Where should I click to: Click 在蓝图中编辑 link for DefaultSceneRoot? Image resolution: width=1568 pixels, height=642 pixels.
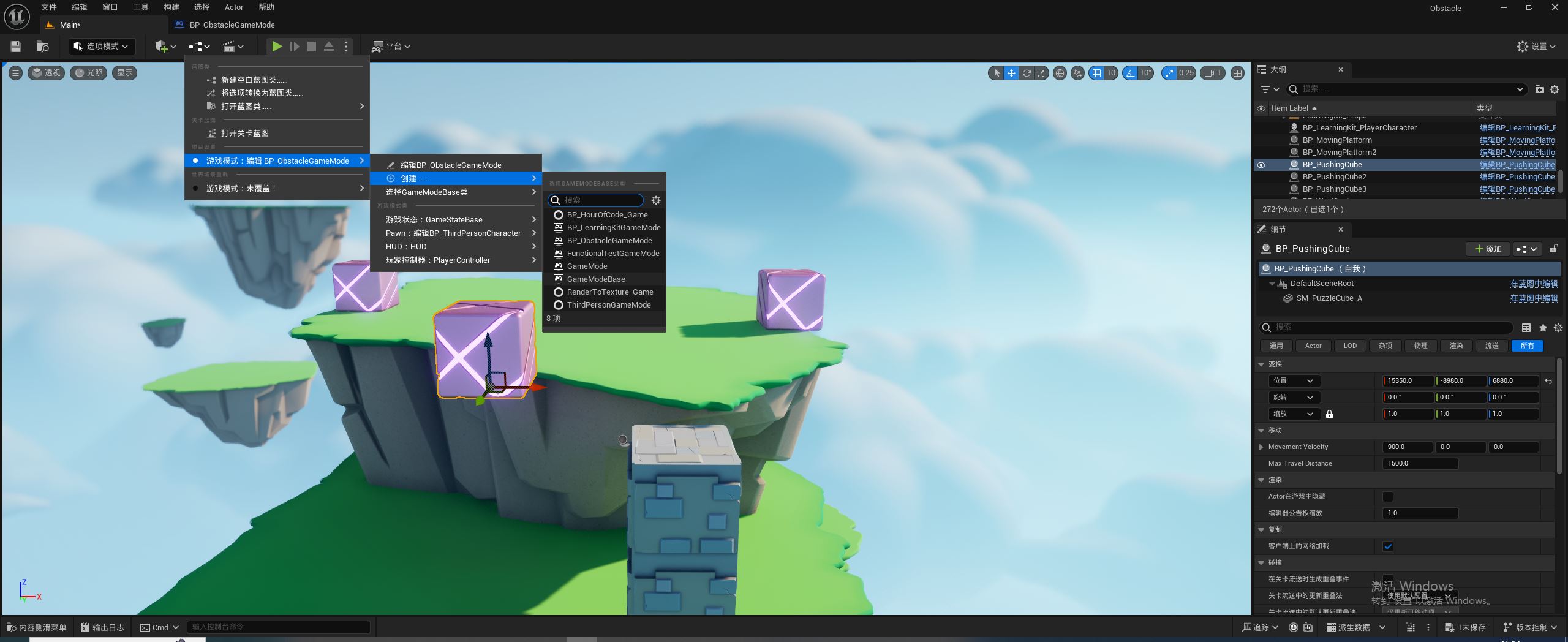click(1534, 284)
